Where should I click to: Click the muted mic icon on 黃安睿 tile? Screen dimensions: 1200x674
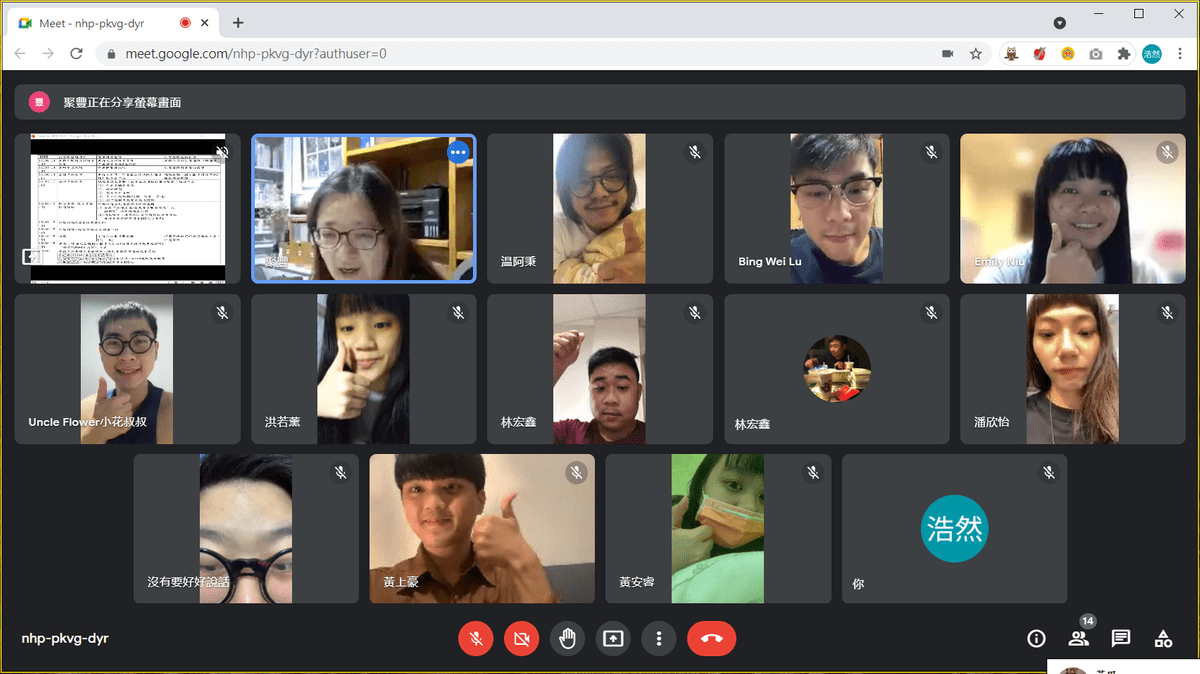pos(813,473)
